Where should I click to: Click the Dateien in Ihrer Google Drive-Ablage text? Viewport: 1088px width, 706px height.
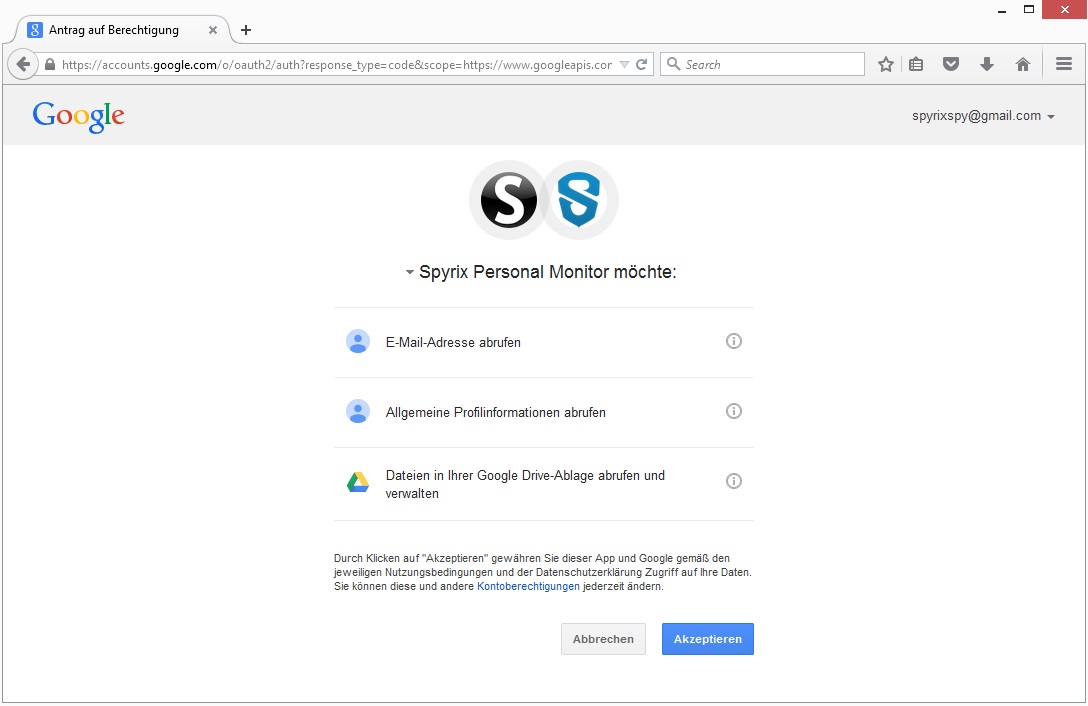[x=525, y=485]
